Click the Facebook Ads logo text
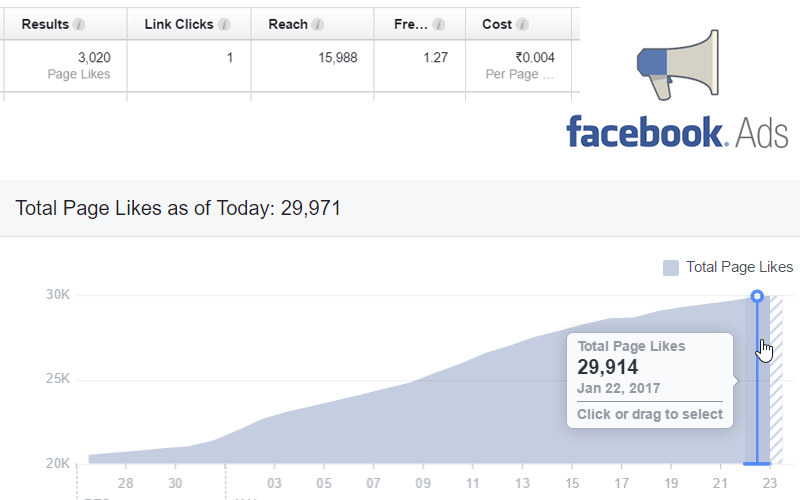Viewport: 800px width, 500px height. [678, 132]
